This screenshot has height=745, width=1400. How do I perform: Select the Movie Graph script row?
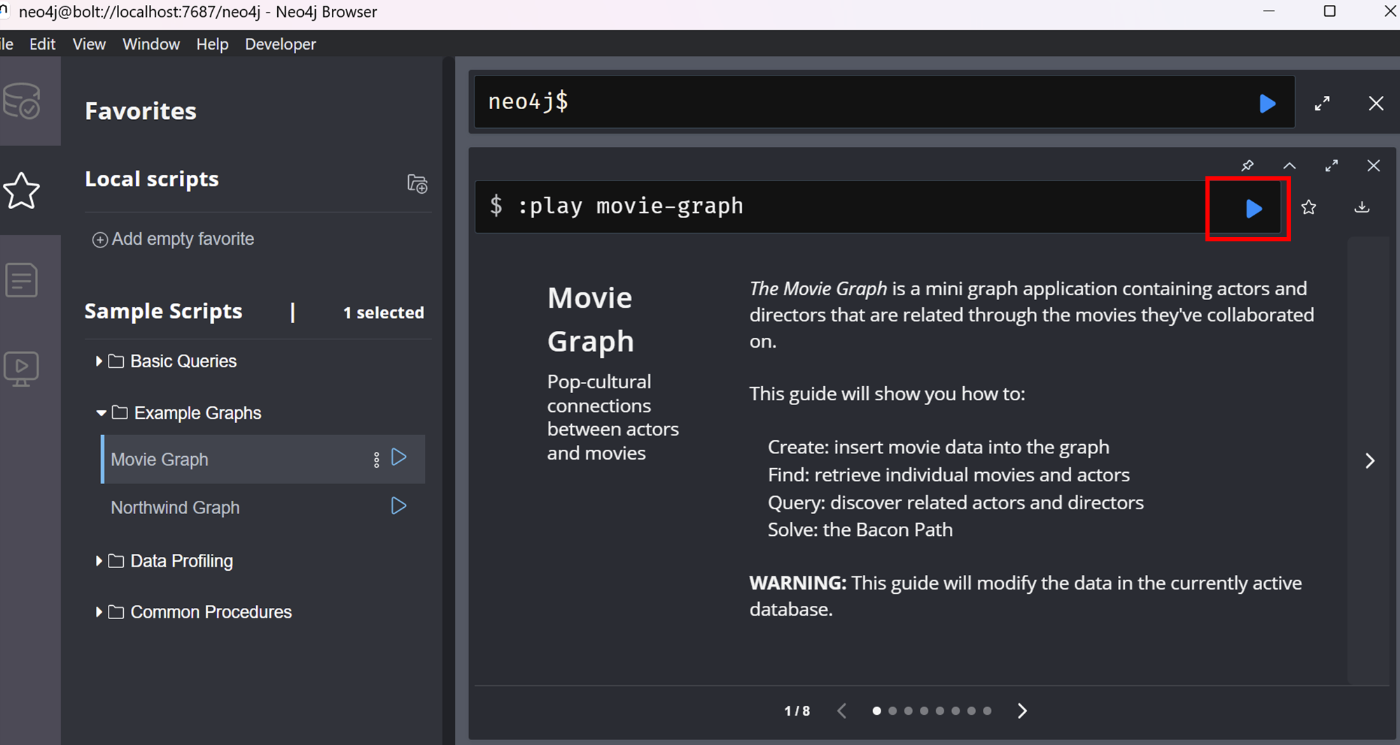263,459
